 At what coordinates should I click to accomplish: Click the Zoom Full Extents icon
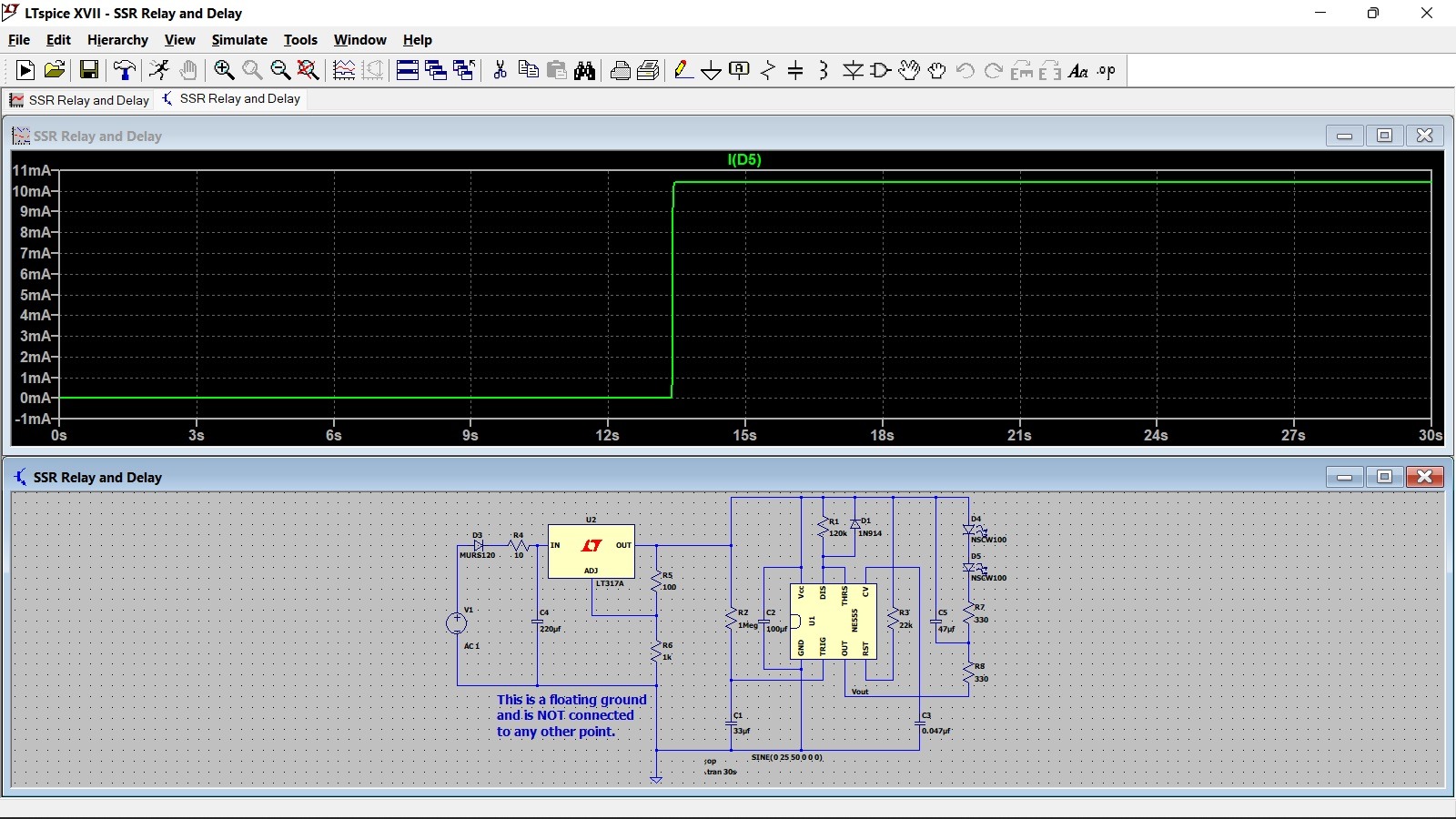tap(308, 70)
